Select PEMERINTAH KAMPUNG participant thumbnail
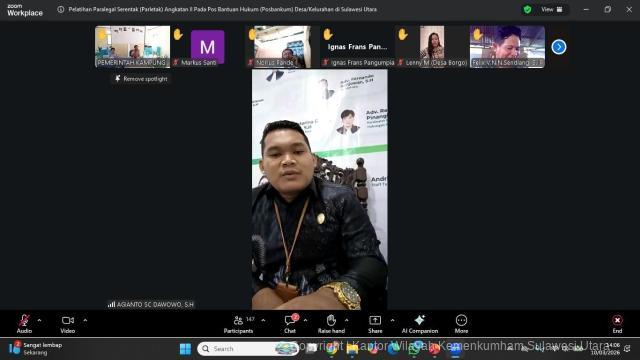 (133, 47)
